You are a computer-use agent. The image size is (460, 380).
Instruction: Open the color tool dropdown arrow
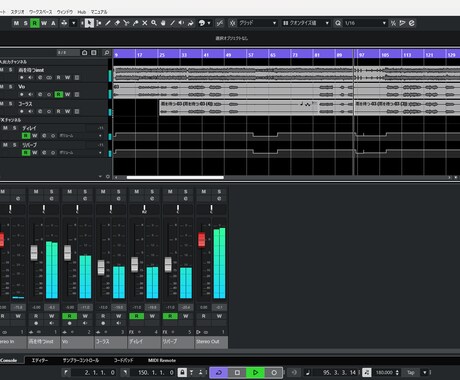click(x=209, y=23)
